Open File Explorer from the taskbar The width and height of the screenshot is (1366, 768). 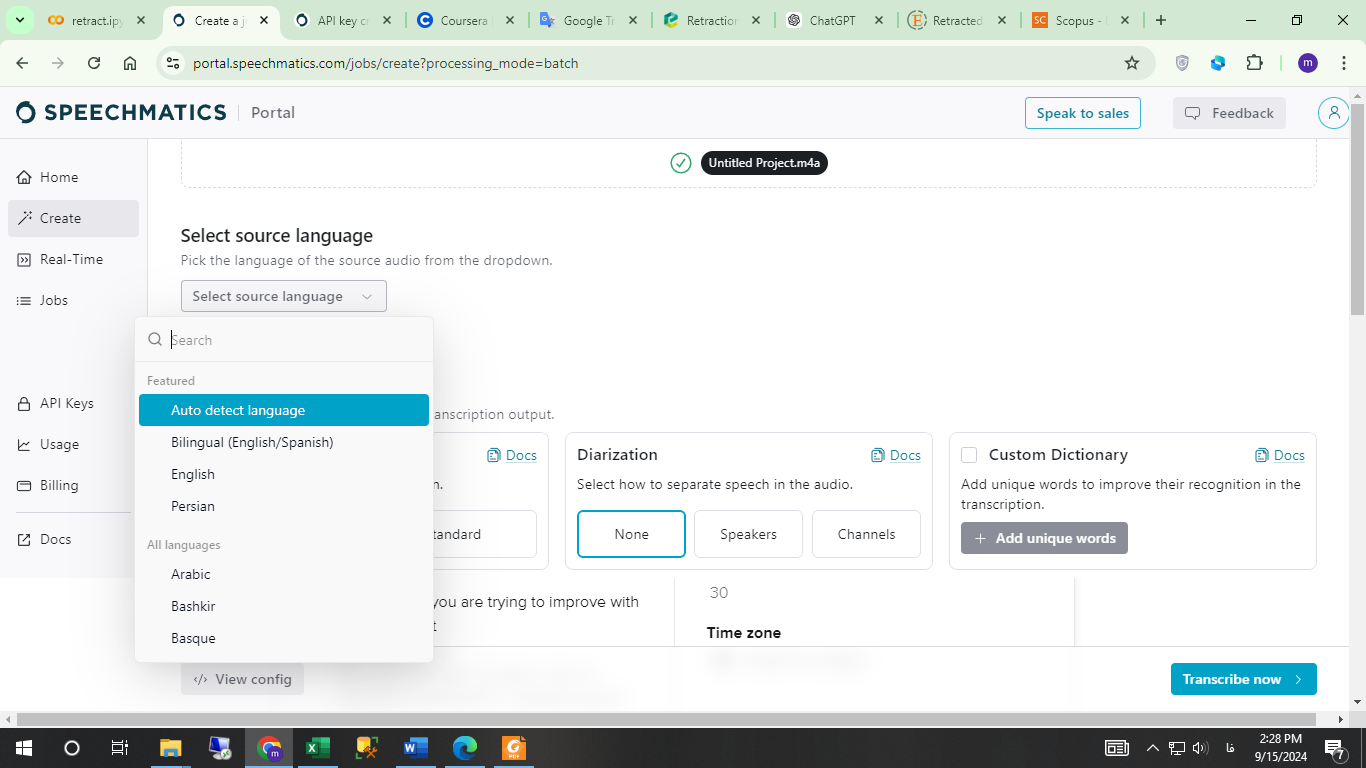point(171,747)
